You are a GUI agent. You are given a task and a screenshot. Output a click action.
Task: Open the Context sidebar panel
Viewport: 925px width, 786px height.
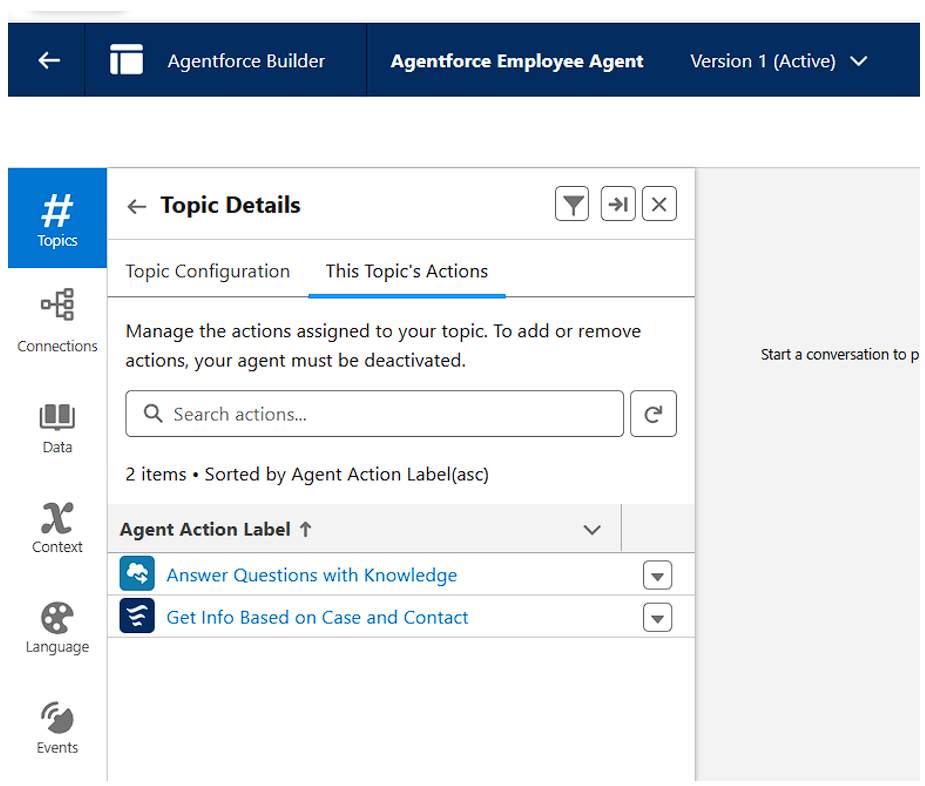[x=57, y=528]
